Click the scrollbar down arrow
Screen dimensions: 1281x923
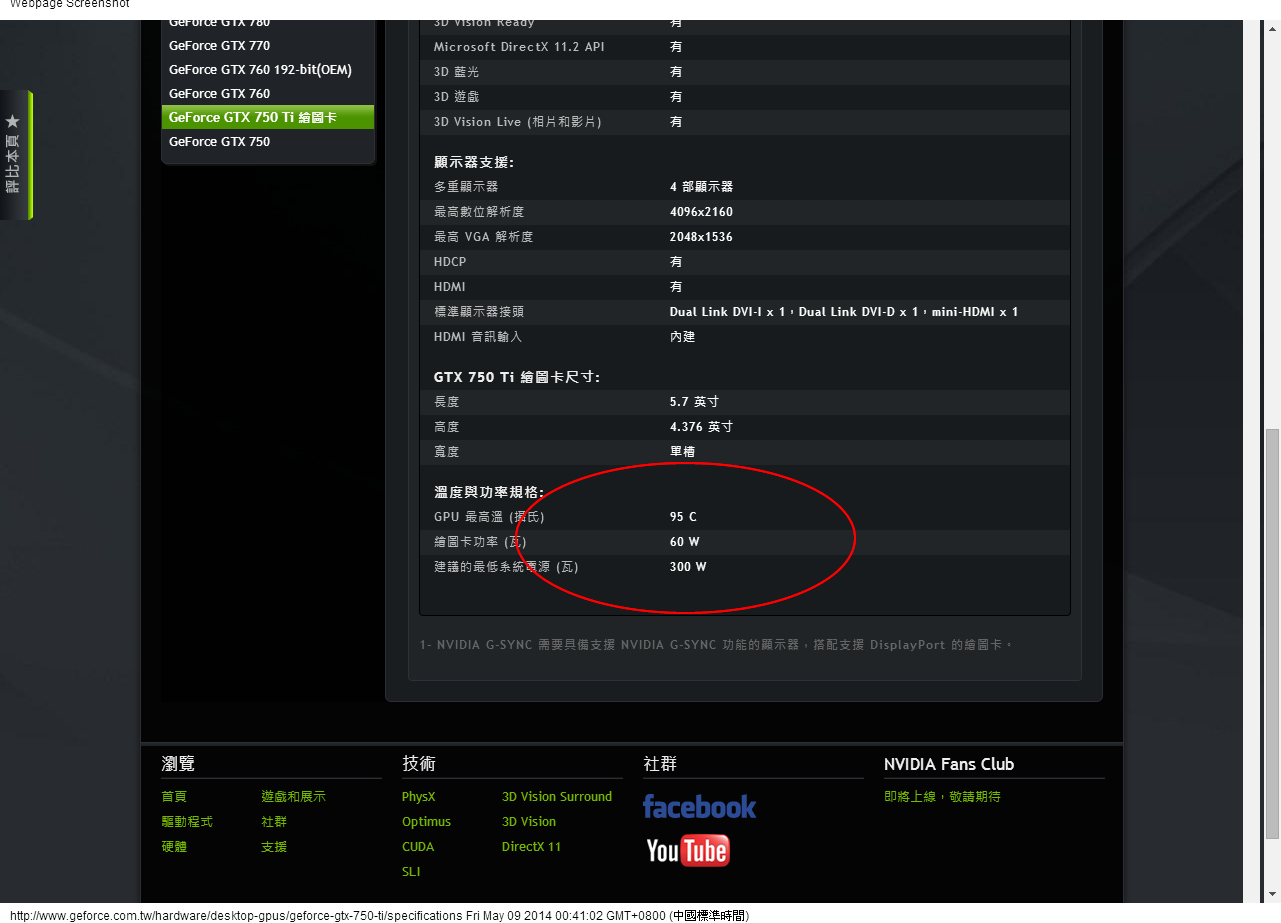click(x=1272, y=894)
